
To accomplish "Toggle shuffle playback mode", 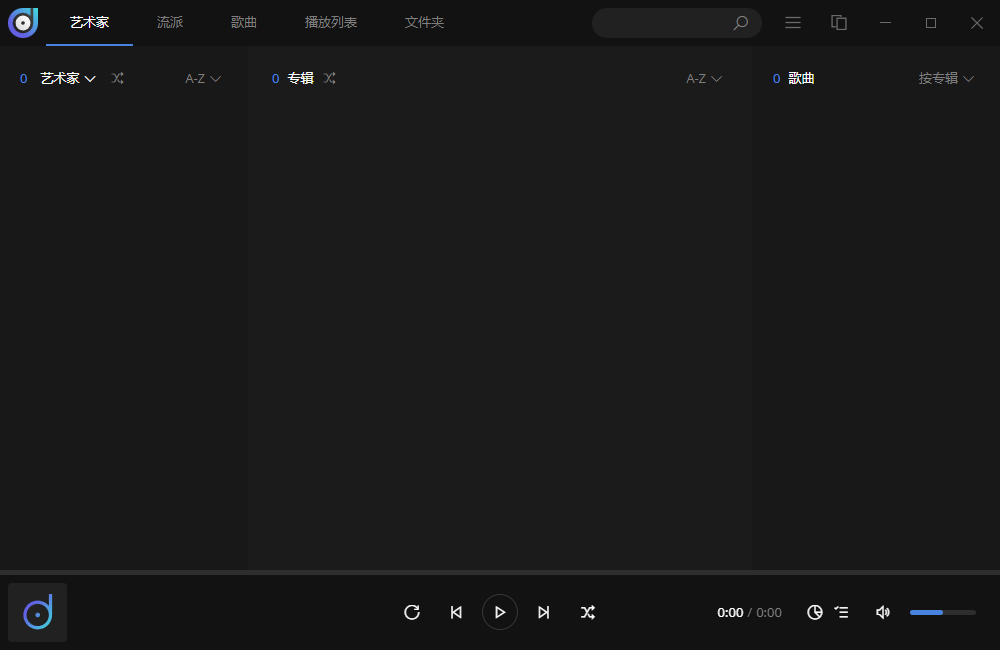I will point(588,612).
